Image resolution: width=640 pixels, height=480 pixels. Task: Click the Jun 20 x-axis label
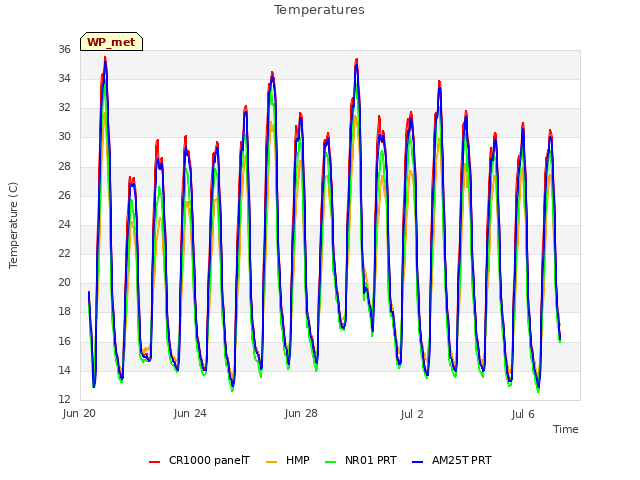pos(79,413)
